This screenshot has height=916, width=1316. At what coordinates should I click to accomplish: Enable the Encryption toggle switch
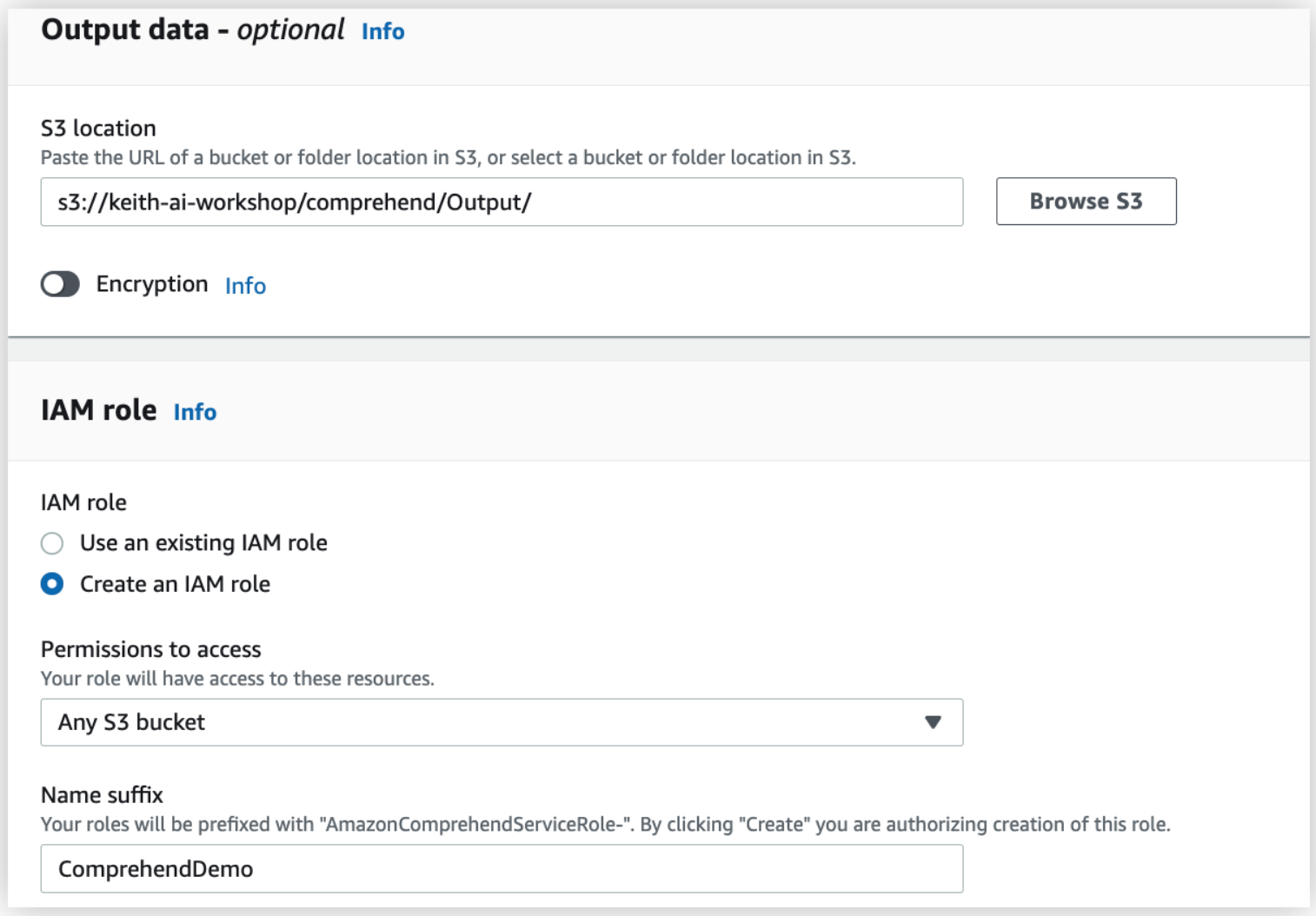pos(60,284)
